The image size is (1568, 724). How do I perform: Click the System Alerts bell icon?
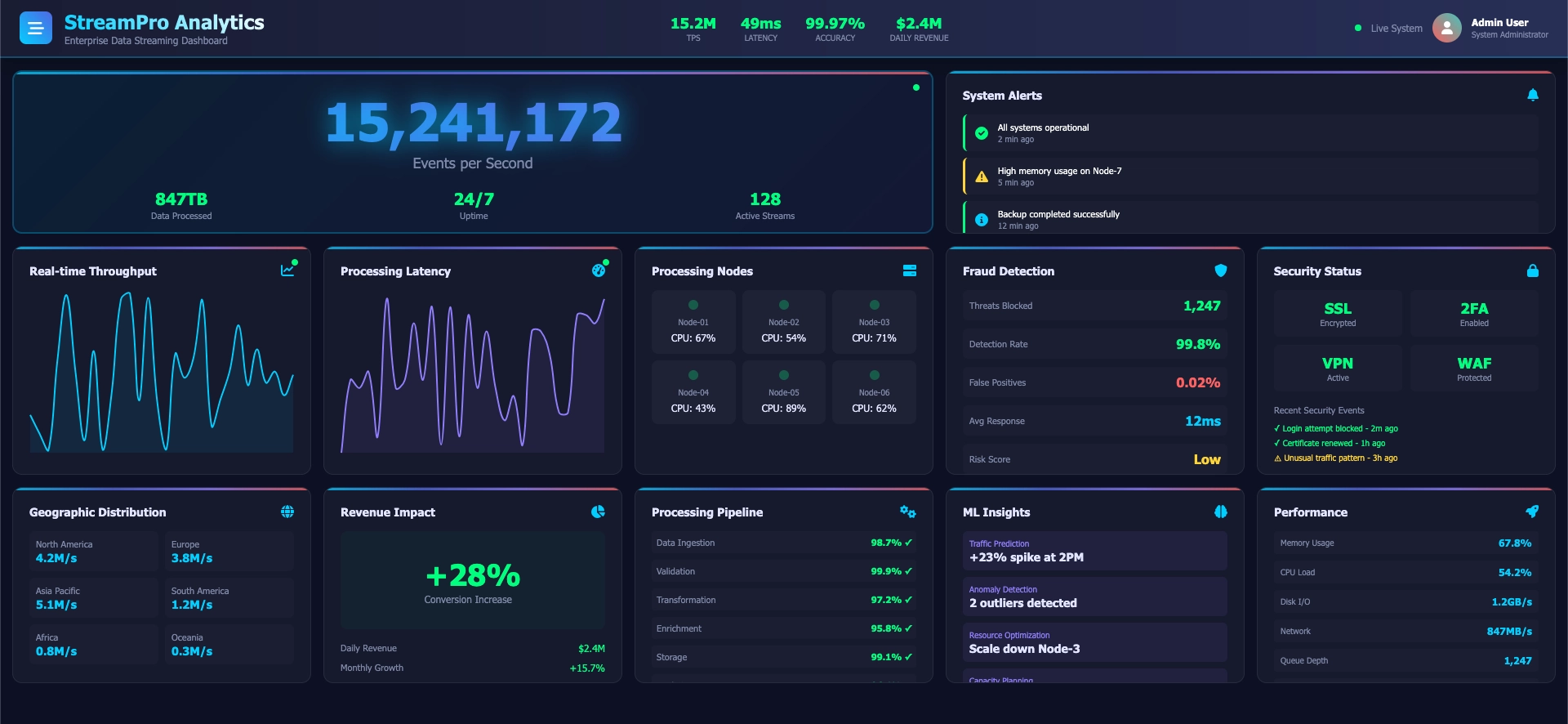(x=1533, y=95)
